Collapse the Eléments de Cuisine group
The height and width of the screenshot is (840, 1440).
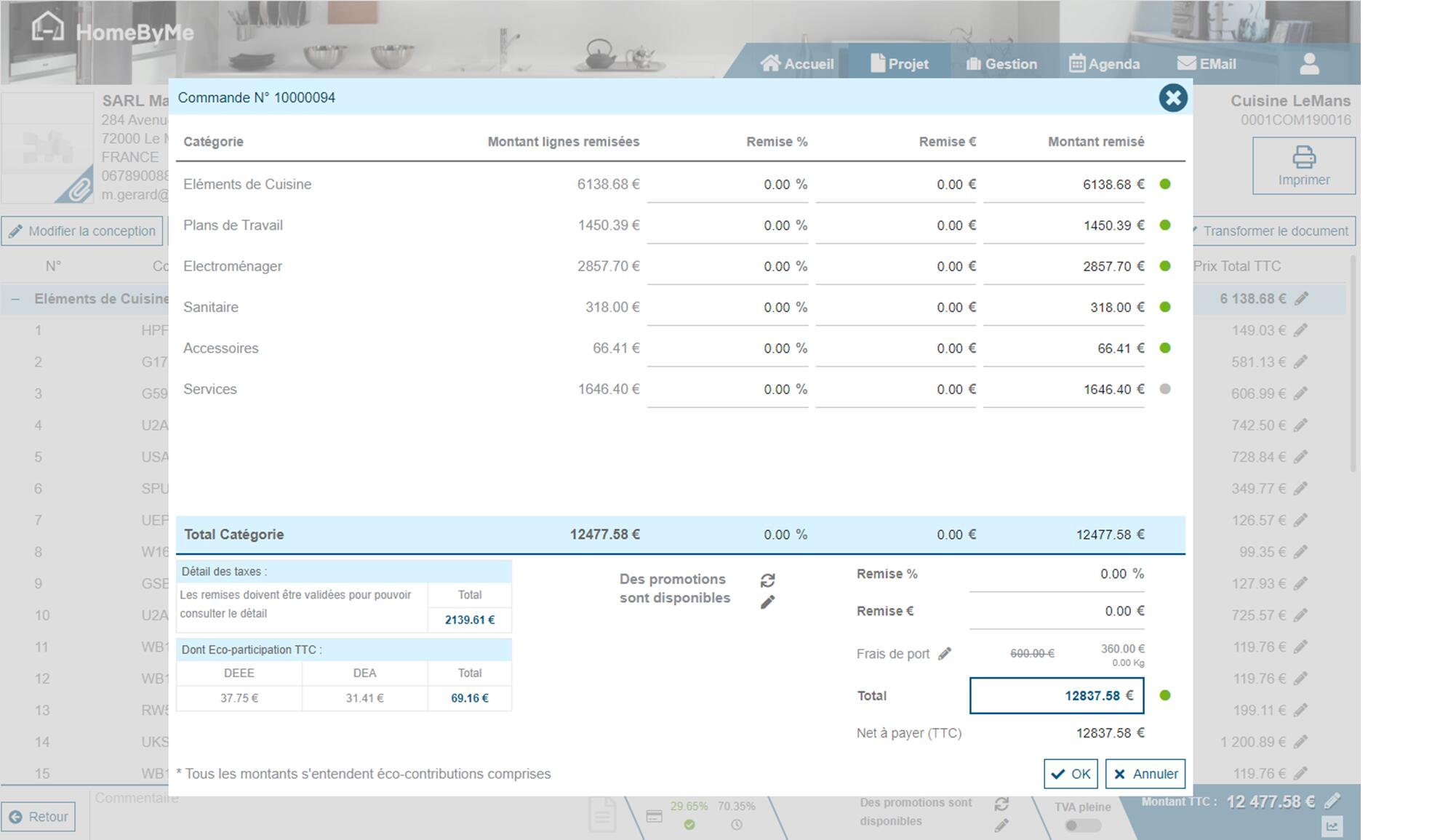15,299
